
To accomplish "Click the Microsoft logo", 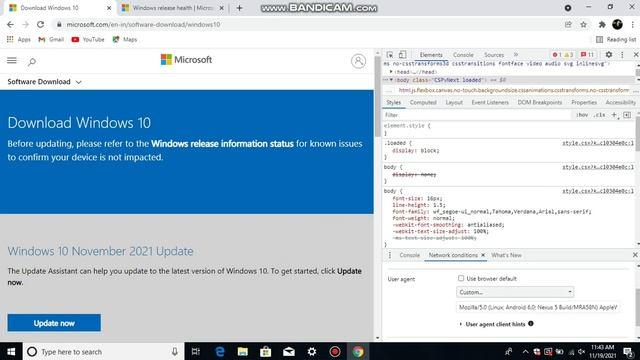I will click(x=186, y=60).
